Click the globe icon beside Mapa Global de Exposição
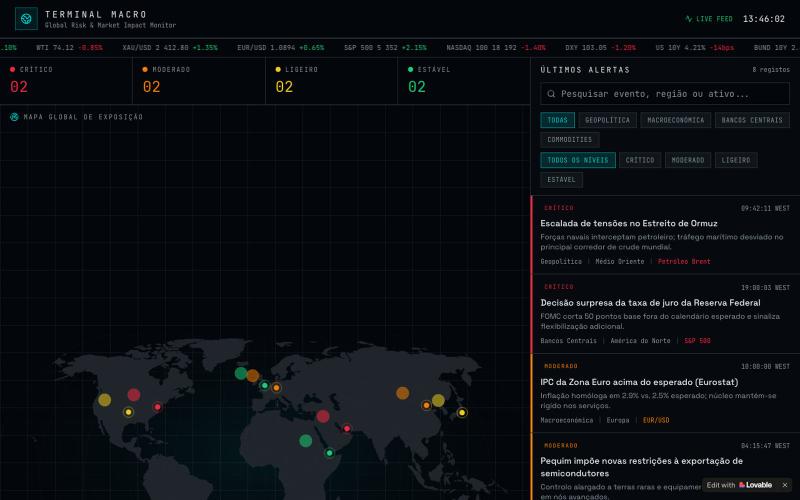Viewport: 800px width, 500px height. coord(14,117)
